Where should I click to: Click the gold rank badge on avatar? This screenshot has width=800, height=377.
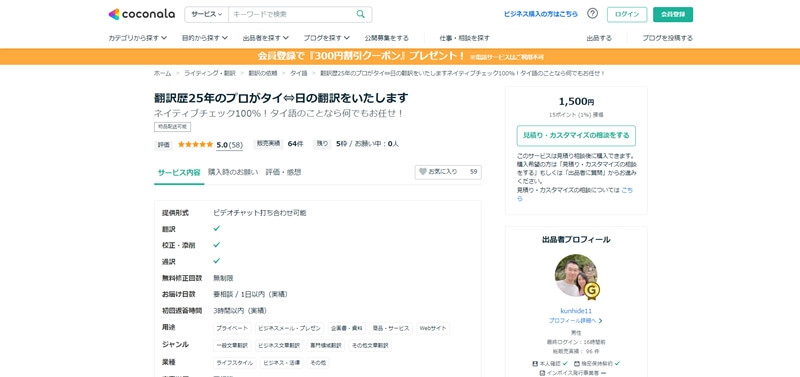(591, 291)
